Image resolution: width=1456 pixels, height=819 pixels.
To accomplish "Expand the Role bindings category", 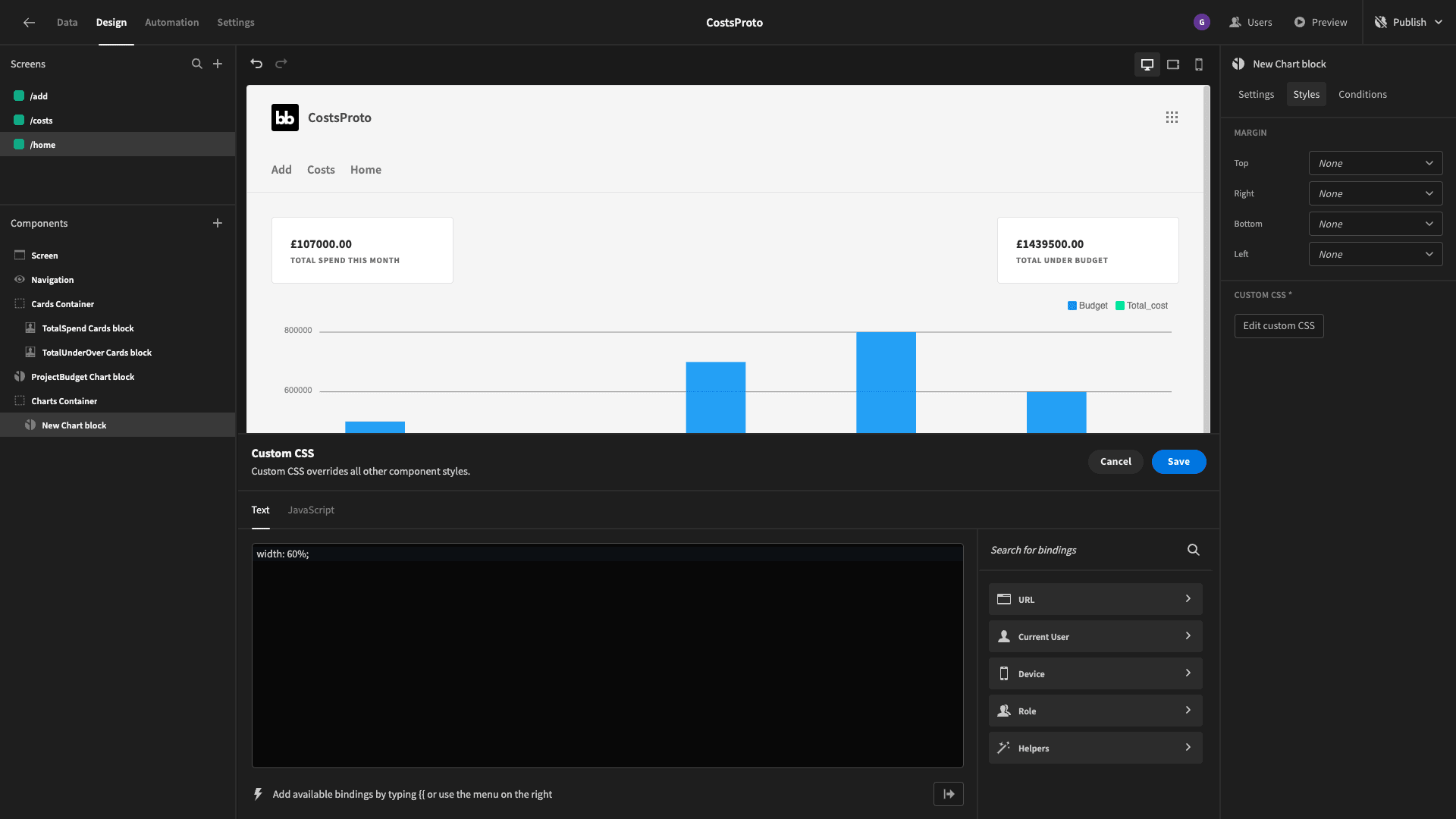I will pos(1095,711).
